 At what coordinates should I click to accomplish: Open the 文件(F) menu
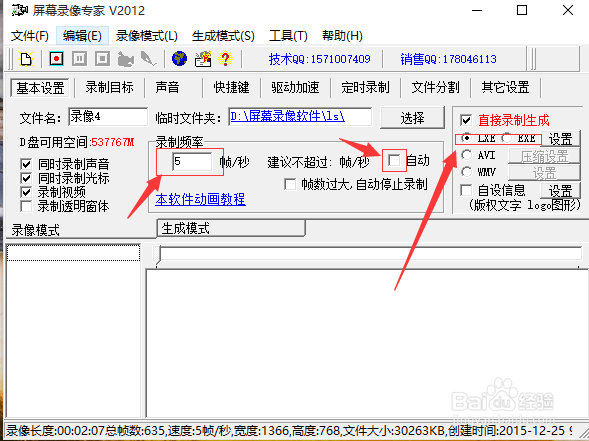(x=30, y=36)
